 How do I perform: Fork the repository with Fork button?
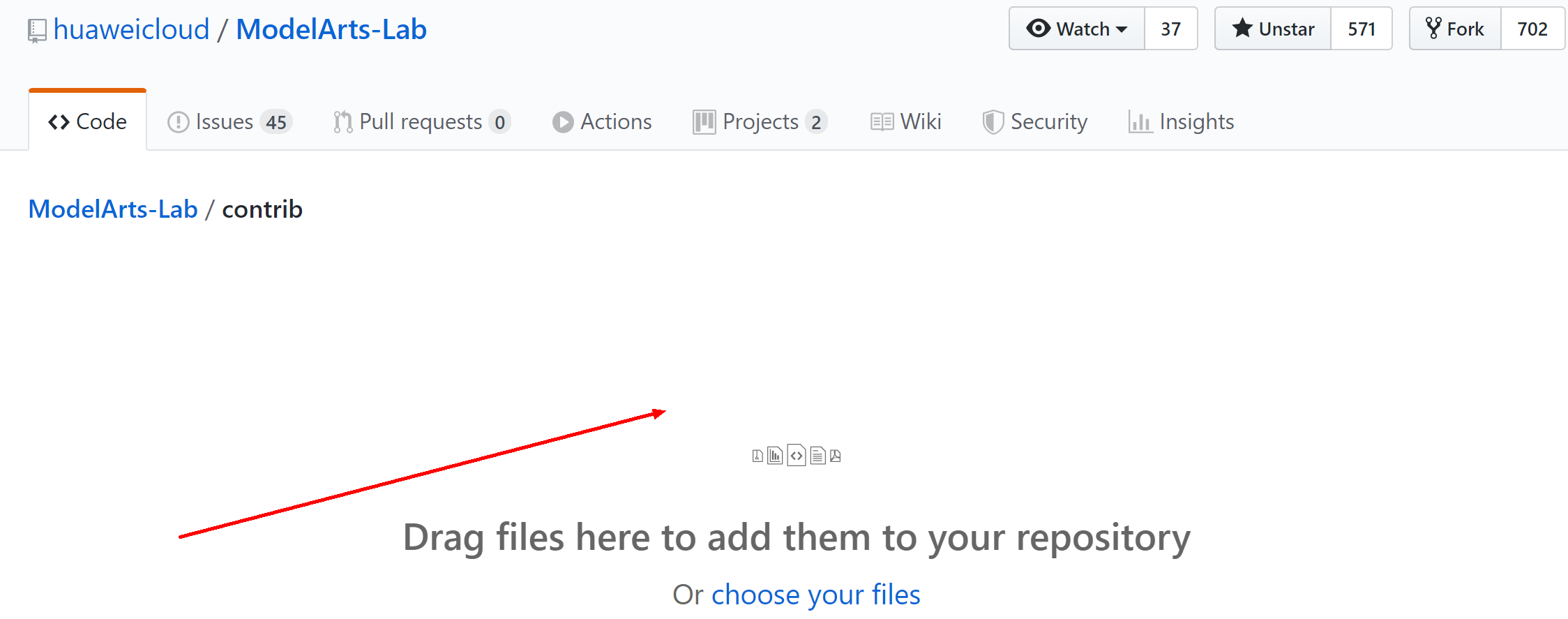click(1455, 29)
